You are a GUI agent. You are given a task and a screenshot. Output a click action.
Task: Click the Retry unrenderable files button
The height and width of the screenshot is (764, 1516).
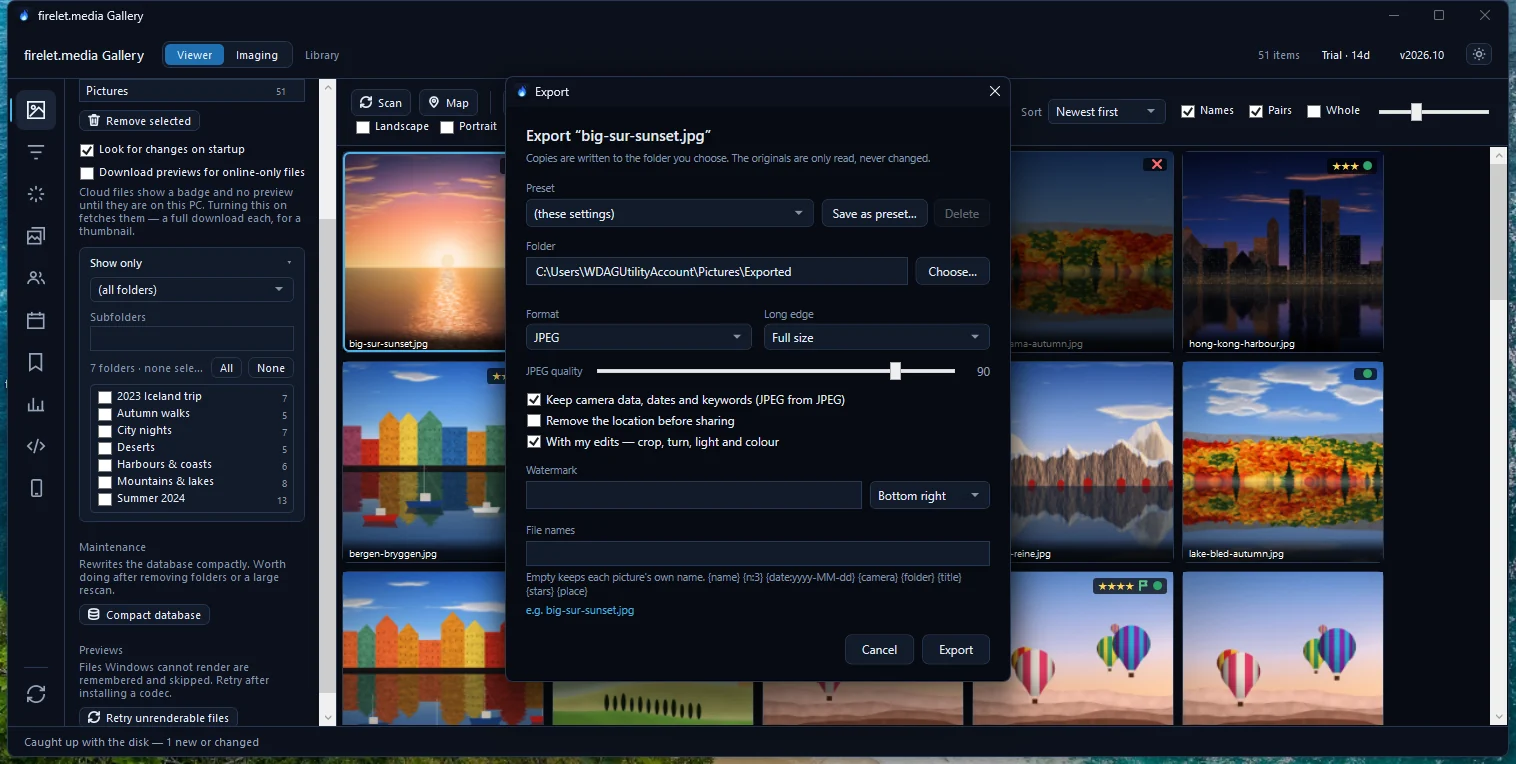[x=158, y=717]
